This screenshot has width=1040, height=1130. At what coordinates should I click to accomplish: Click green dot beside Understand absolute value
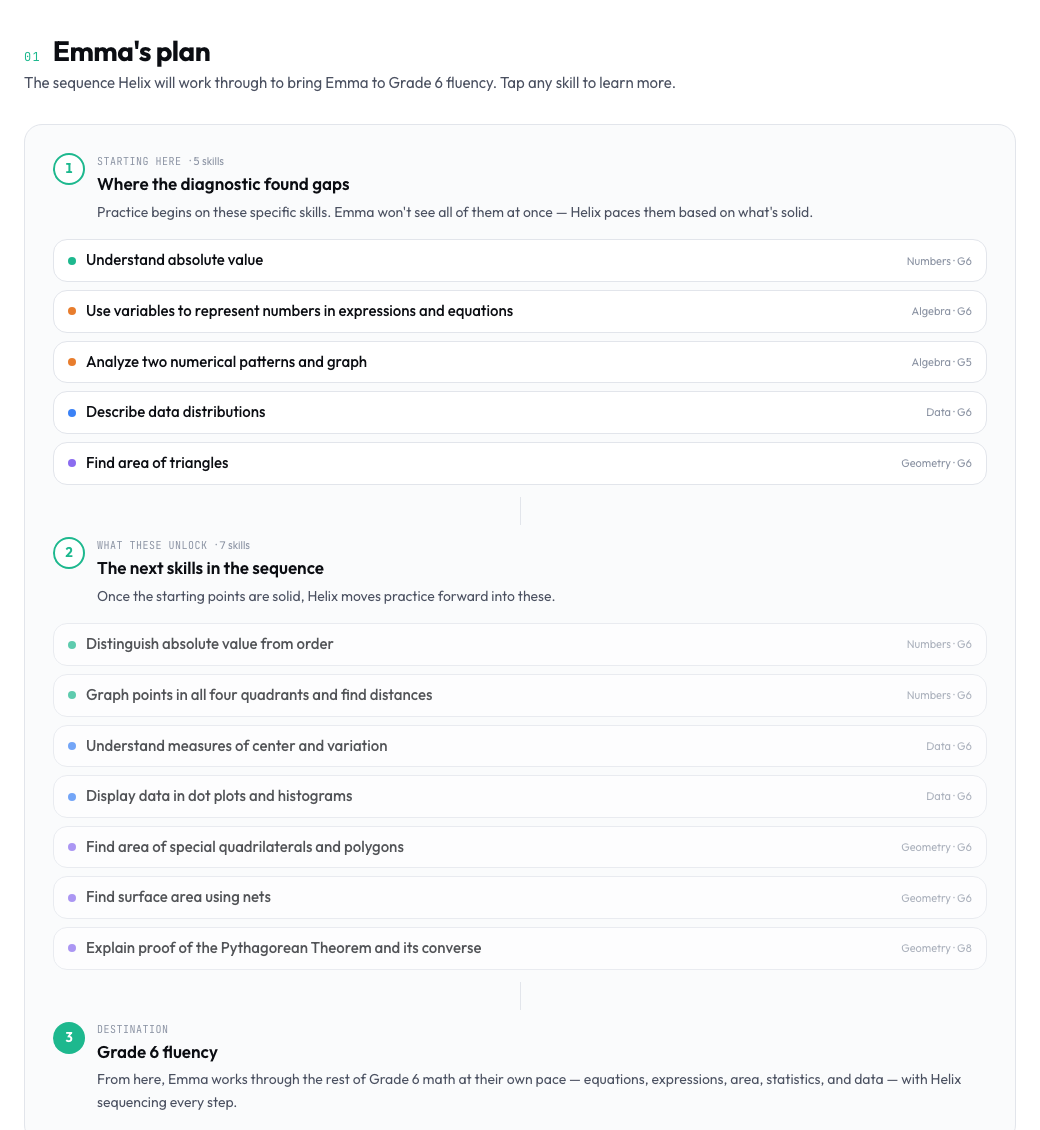point(72,261)
